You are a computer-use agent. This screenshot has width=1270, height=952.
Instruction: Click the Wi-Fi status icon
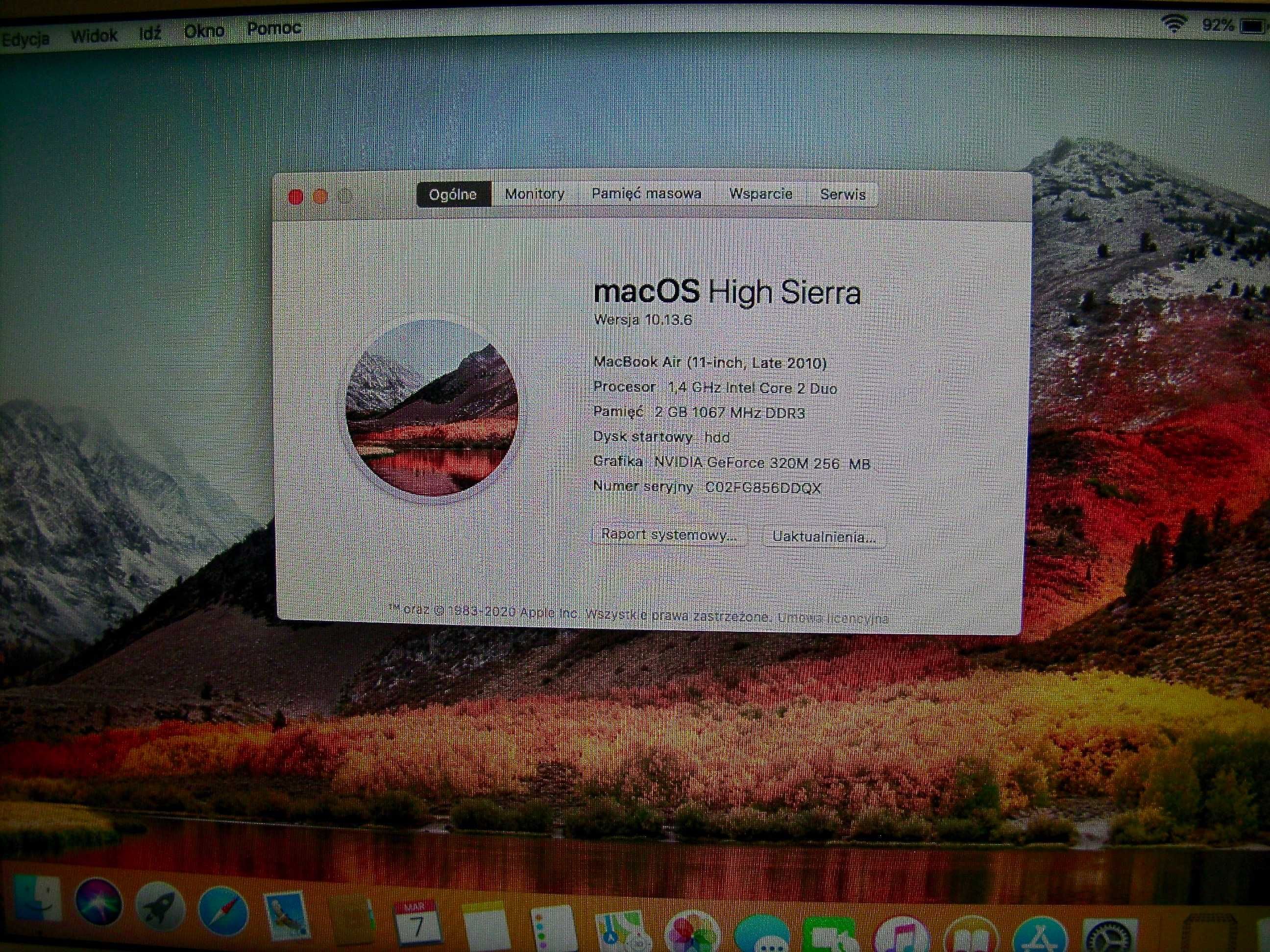(x=1174, y=23)
